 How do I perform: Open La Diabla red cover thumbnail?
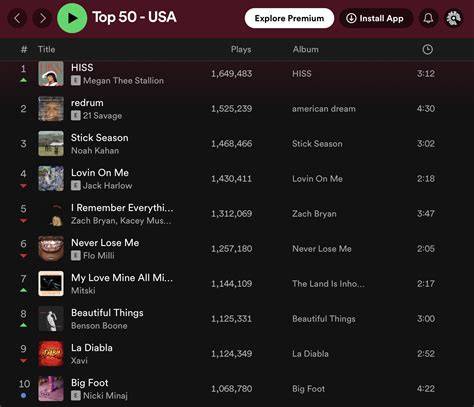pyautogui.click(x=51, y=354)
